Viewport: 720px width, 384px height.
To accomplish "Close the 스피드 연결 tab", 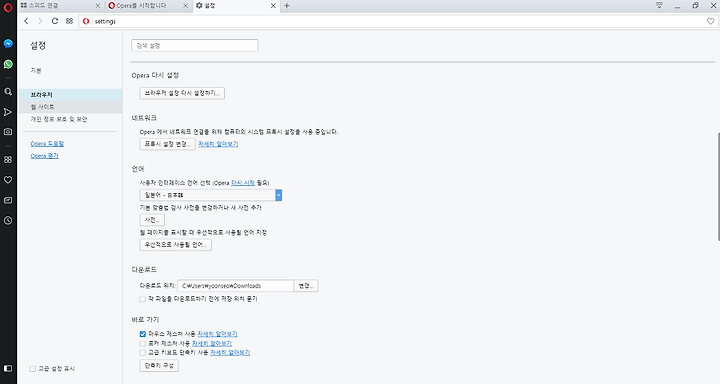I will pos(97,6).
